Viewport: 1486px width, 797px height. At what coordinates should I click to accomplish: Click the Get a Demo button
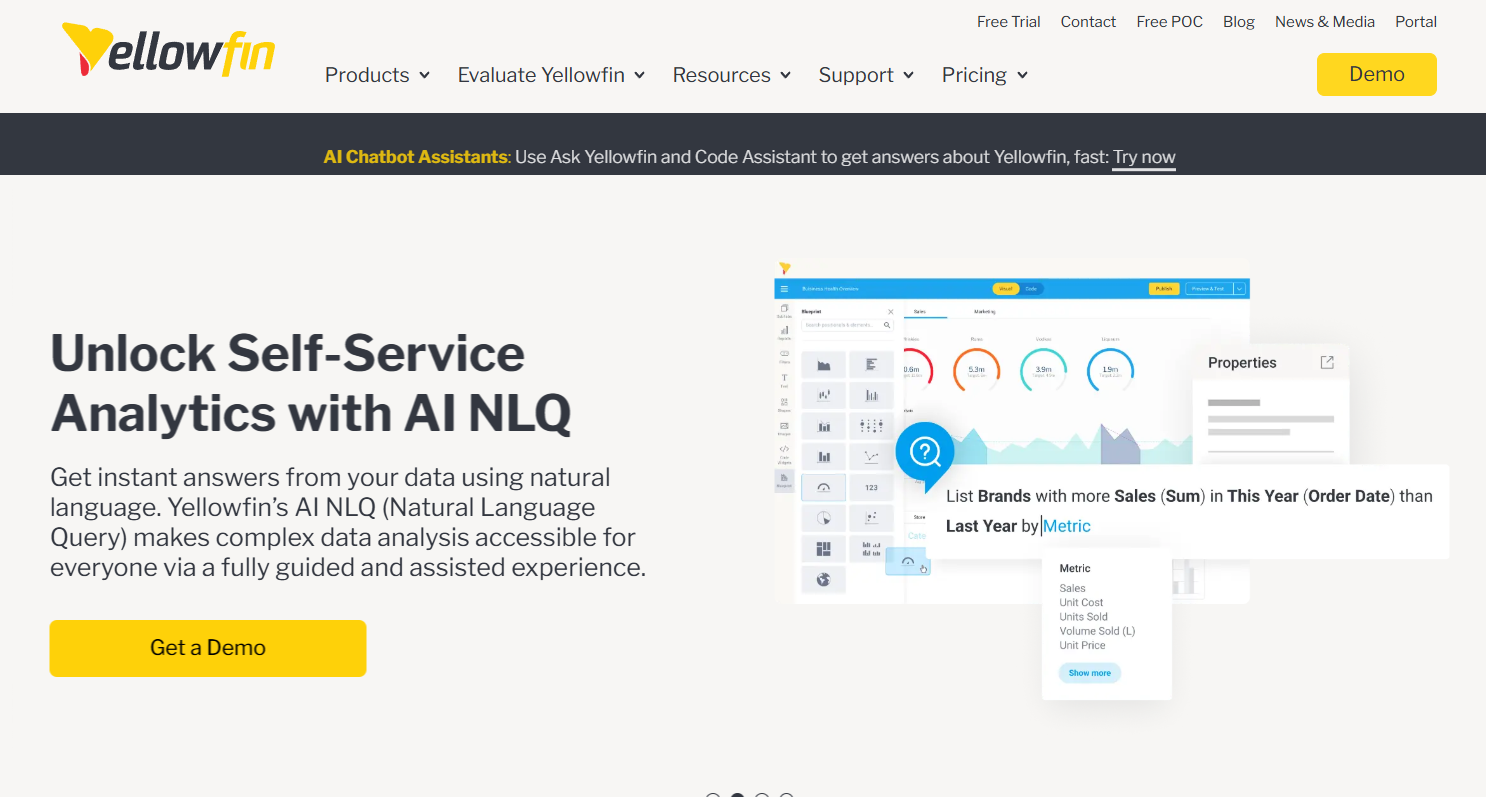207,648
